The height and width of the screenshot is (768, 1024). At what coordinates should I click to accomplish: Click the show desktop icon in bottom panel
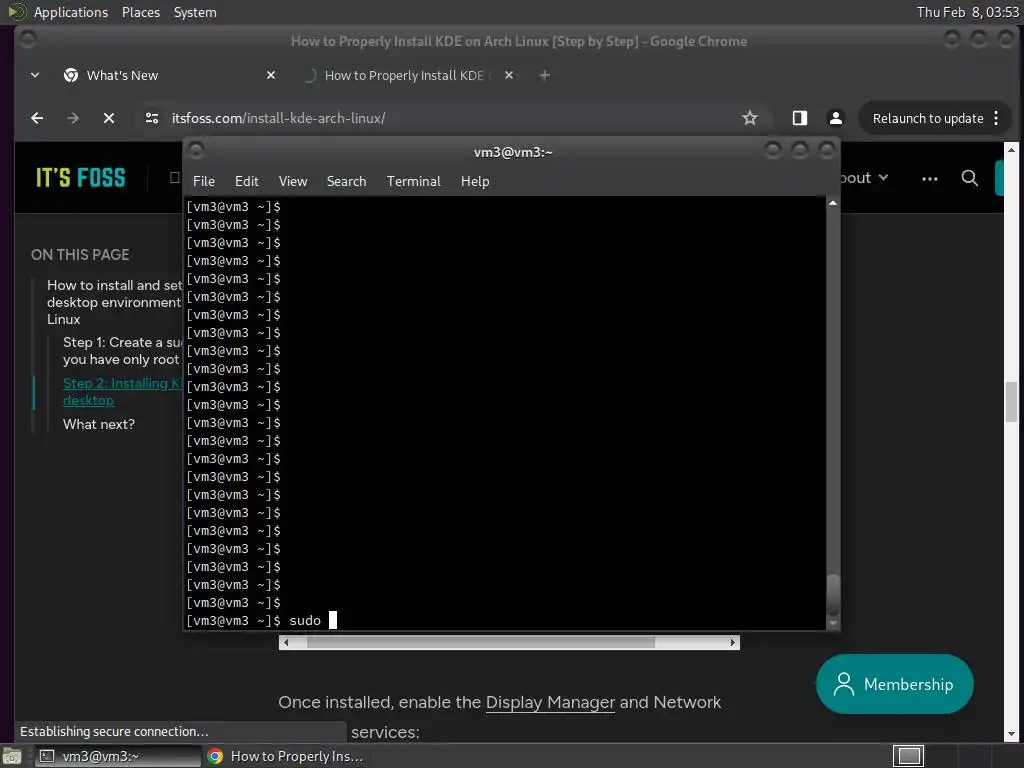[x=11, y=756]
